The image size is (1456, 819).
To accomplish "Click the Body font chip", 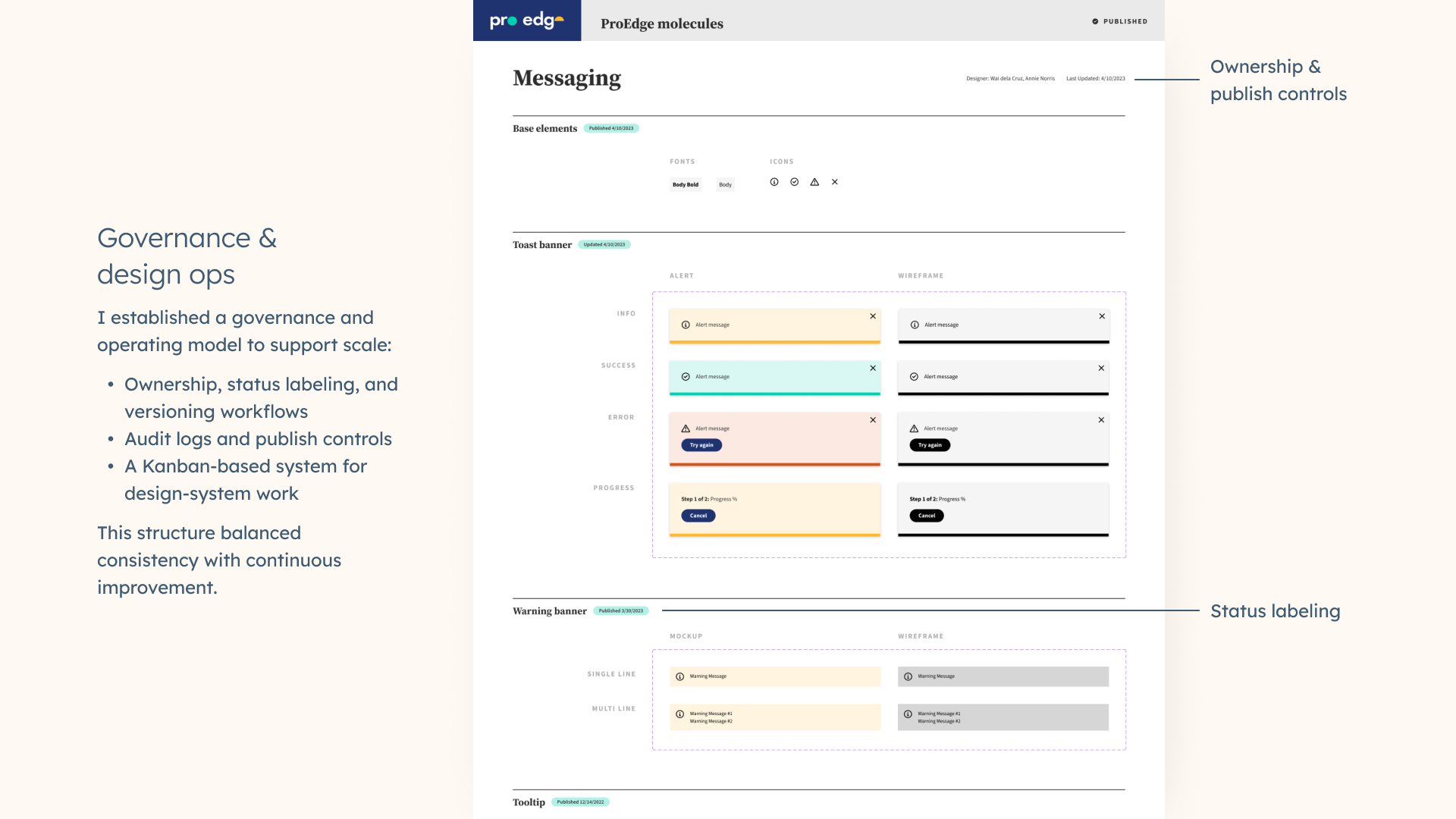I will point(725,184).
